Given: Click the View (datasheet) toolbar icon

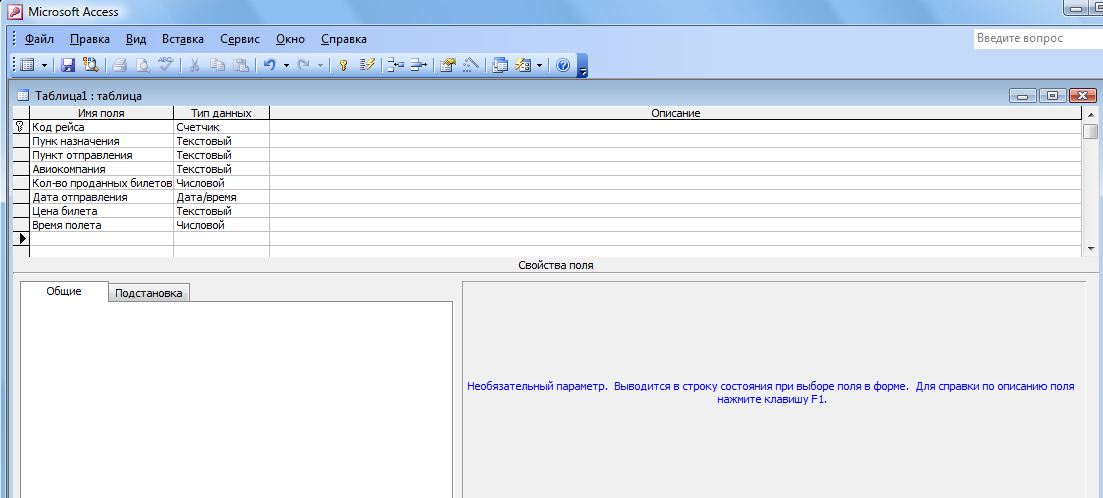Looking at the screenshot, I should coord(27,65).
